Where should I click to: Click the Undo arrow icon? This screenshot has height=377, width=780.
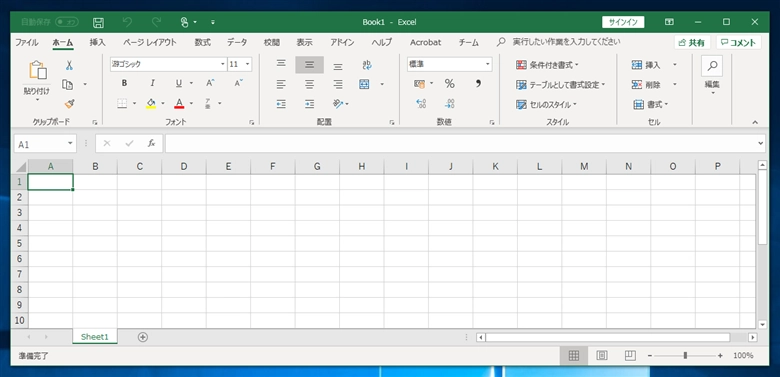pyautogui.click(x=127, y=22)
